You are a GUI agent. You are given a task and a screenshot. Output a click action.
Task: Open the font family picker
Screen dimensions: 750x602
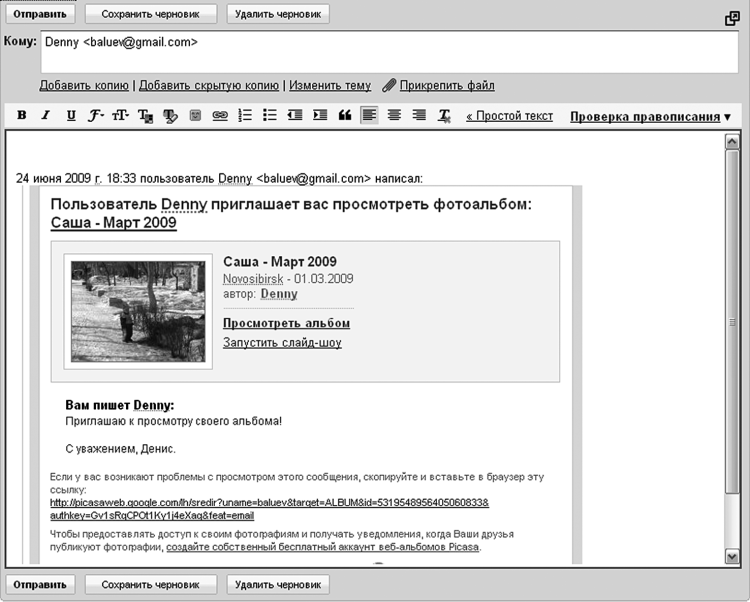96,116
